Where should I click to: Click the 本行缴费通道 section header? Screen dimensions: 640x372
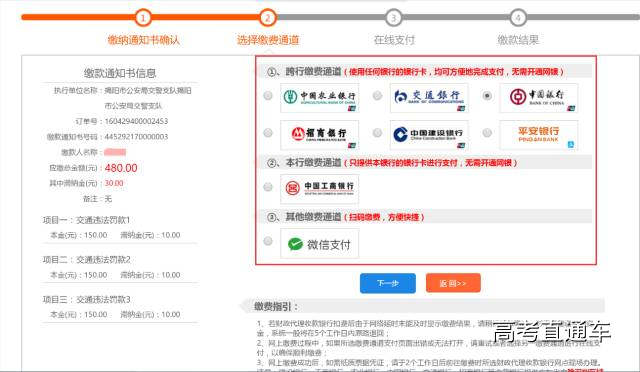click(425, 163)
